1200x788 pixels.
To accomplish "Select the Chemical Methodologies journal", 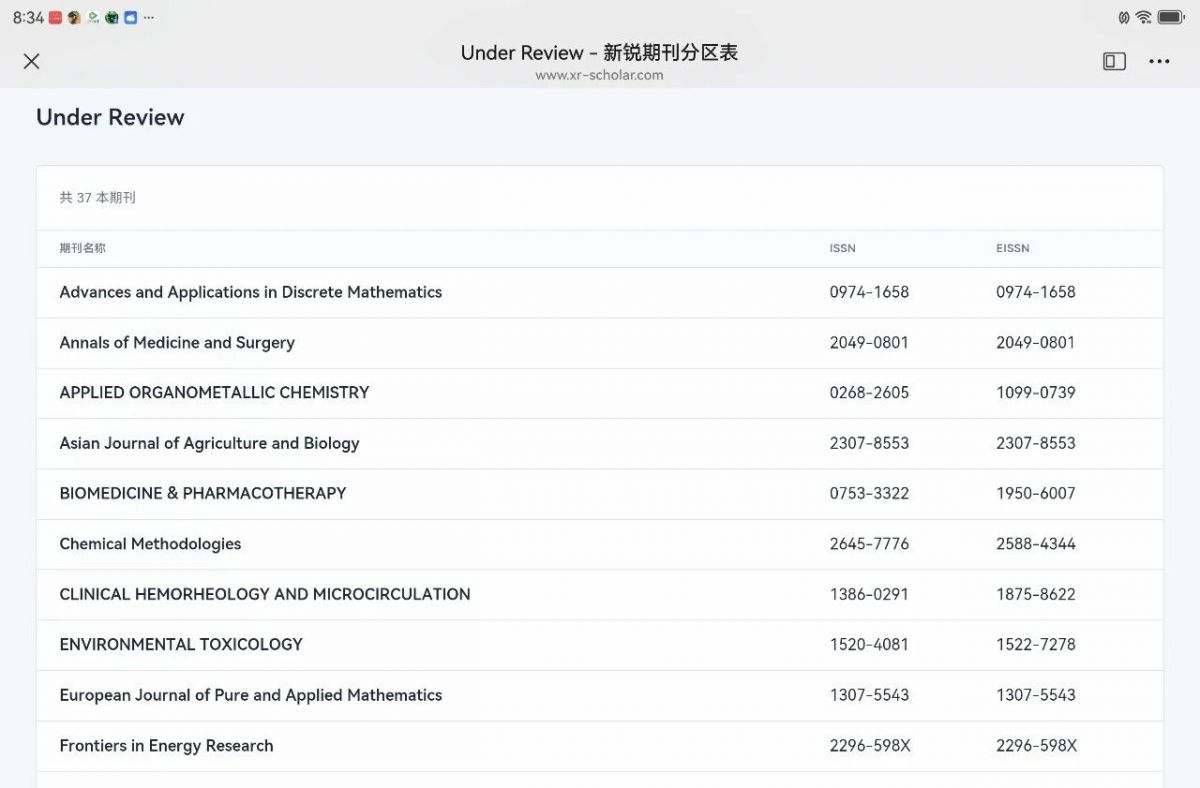I will [x=150, y=544].
